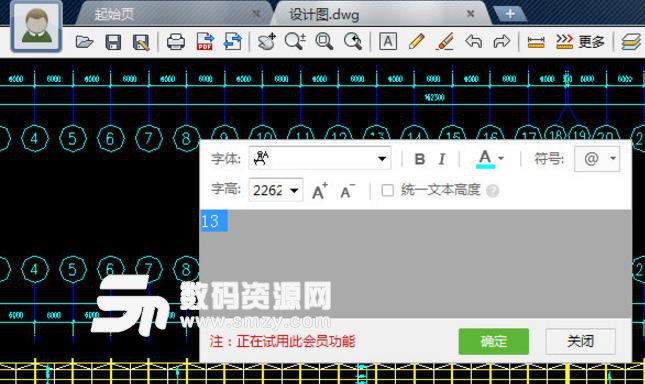Click the zoom window magnifier icon
645x384 pixels.
[324, 42]
